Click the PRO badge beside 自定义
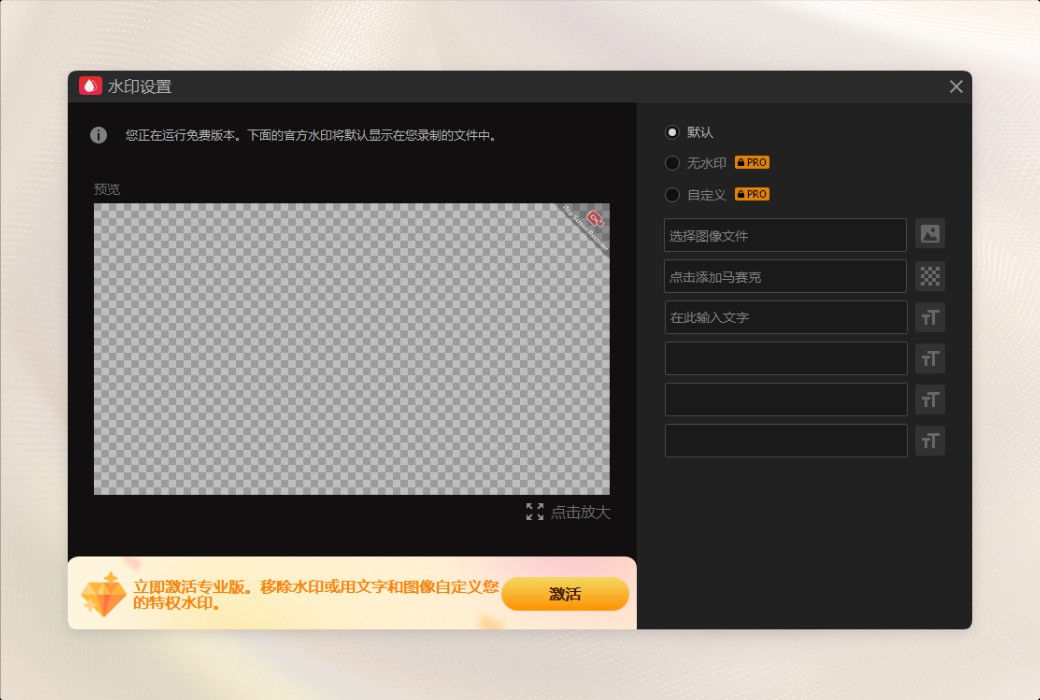This screenshot has height=700, width=1040. pyautogui.click(x=752, y=194)
